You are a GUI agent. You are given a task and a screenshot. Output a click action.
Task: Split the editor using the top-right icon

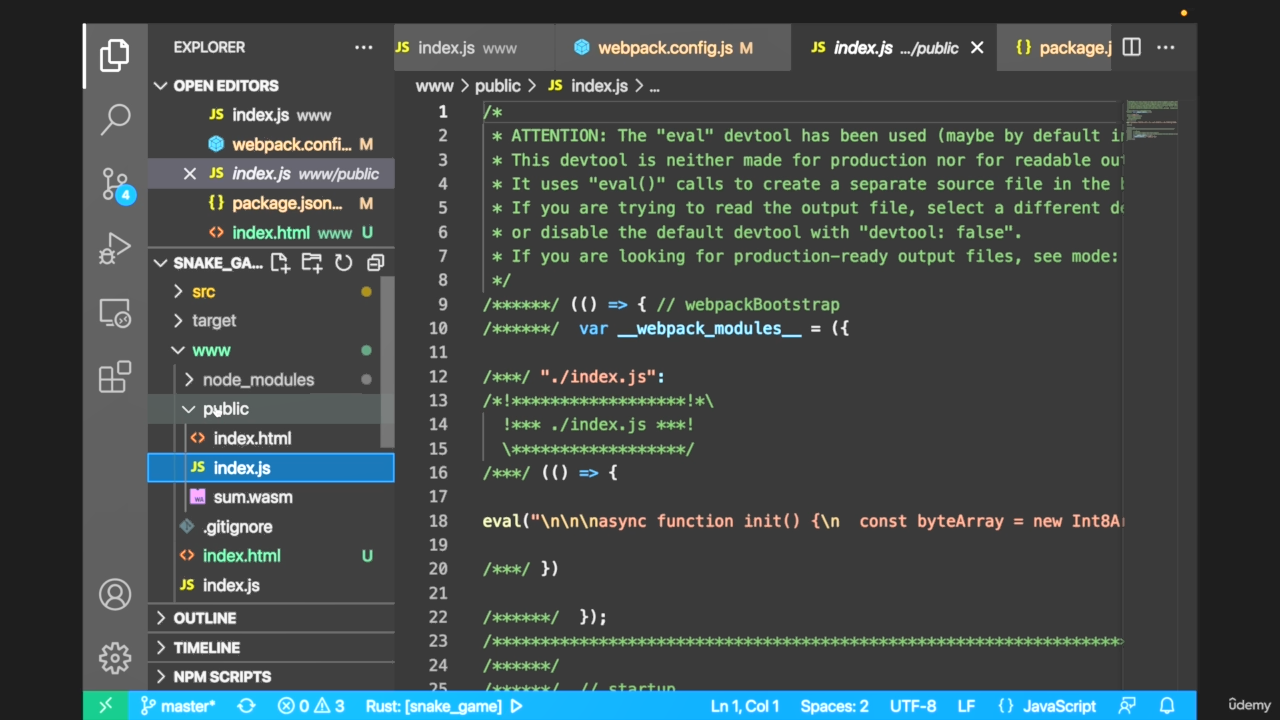click(x=1131, y=47)
